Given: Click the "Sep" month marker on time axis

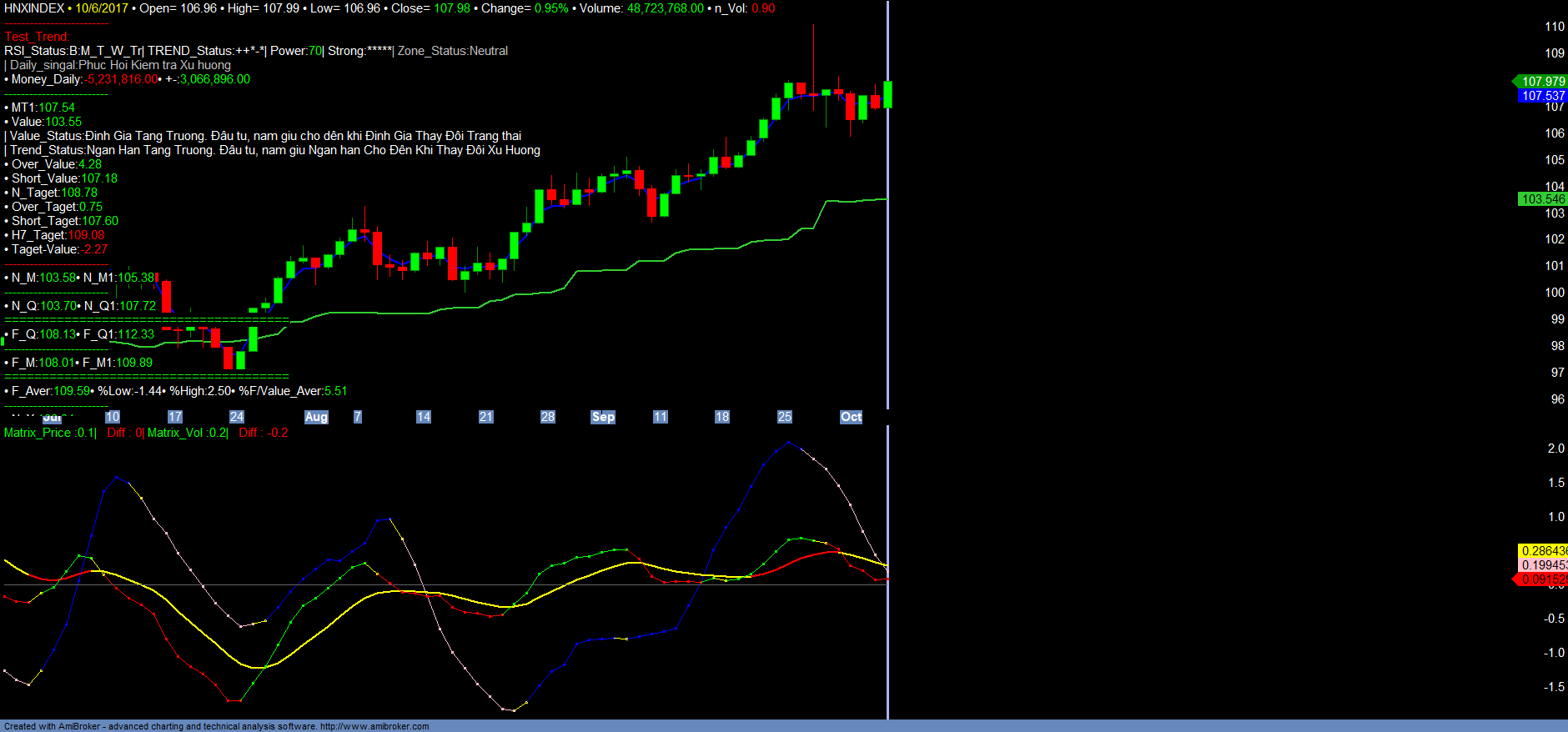Looking at the screenshot, I should pos(602,417).
